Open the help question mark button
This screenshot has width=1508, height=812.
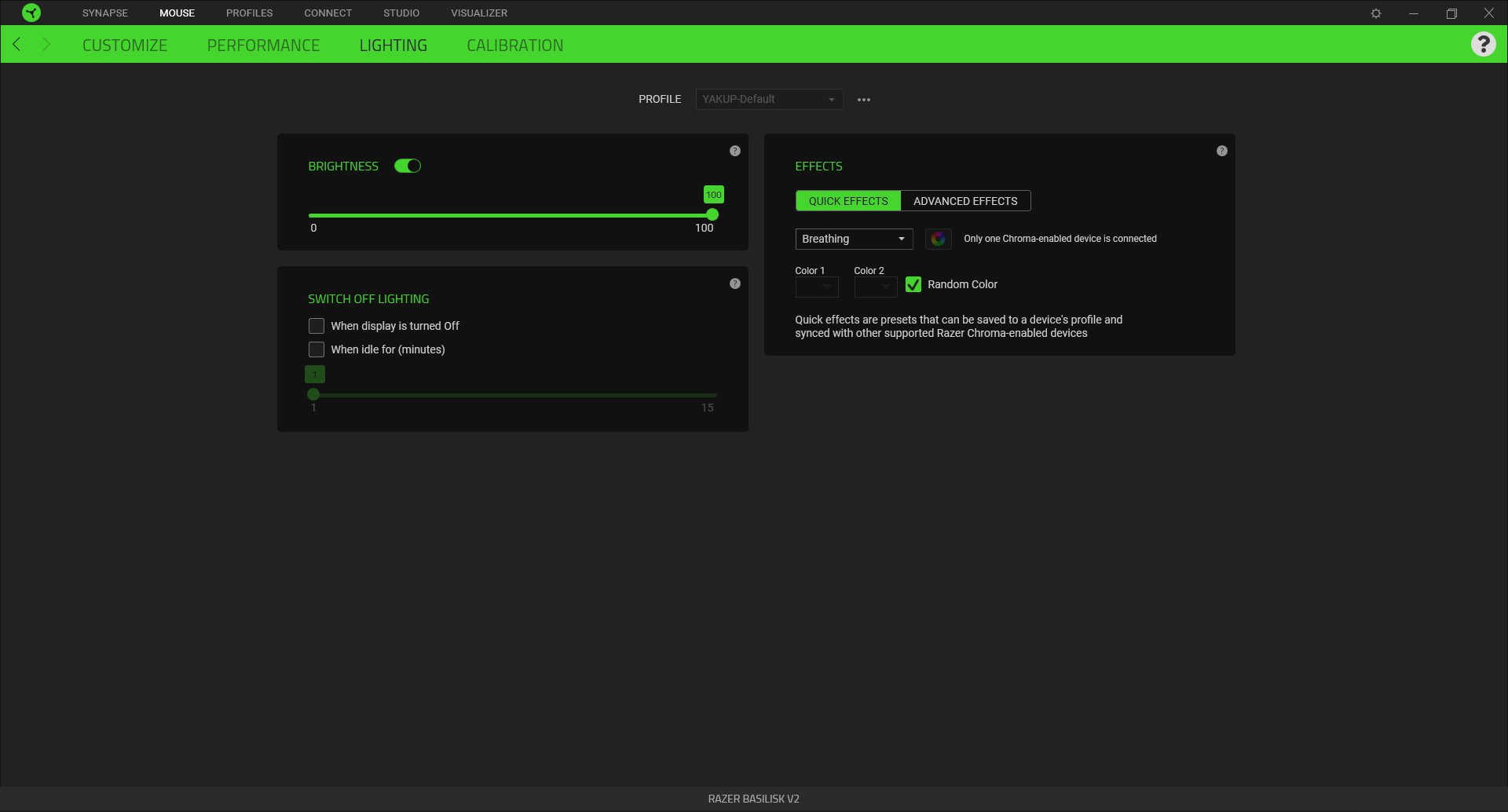[x=1483, y=44]
